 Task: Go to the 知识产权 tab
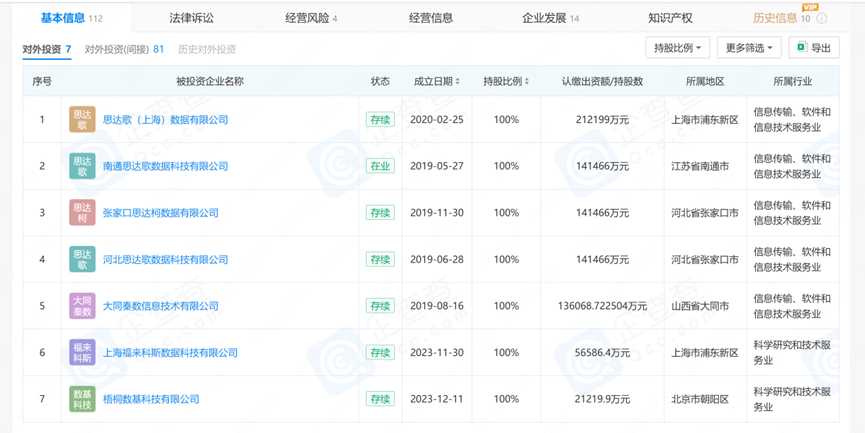point(669,18)
